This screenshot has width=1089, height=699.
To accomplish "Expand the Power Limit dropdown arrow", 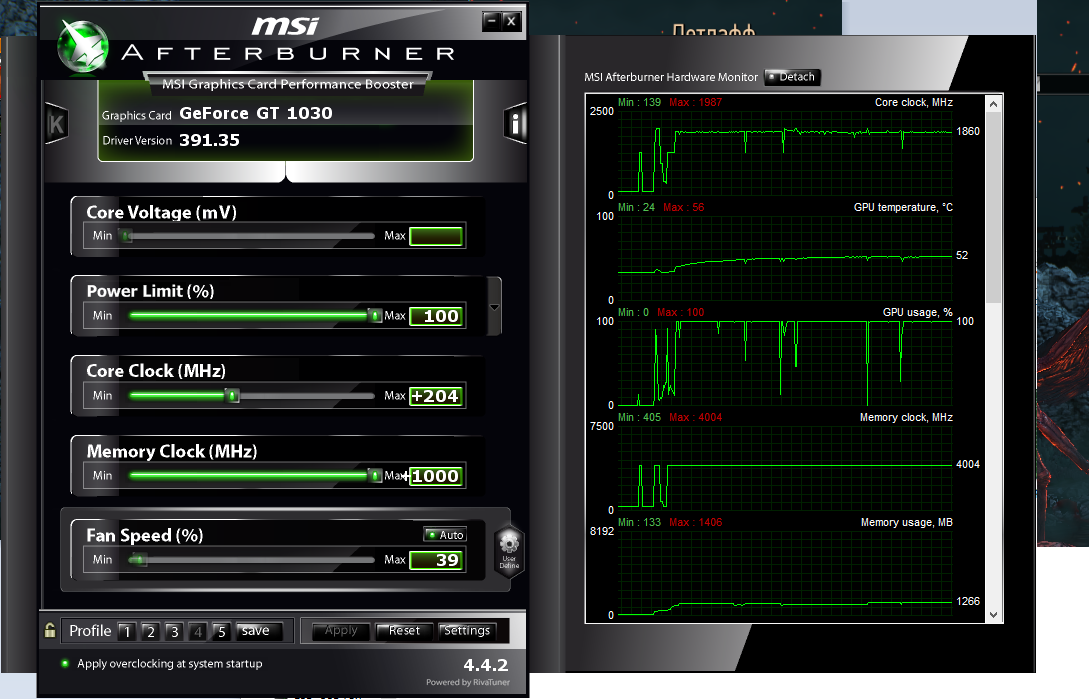I will [x=494, y=307].
